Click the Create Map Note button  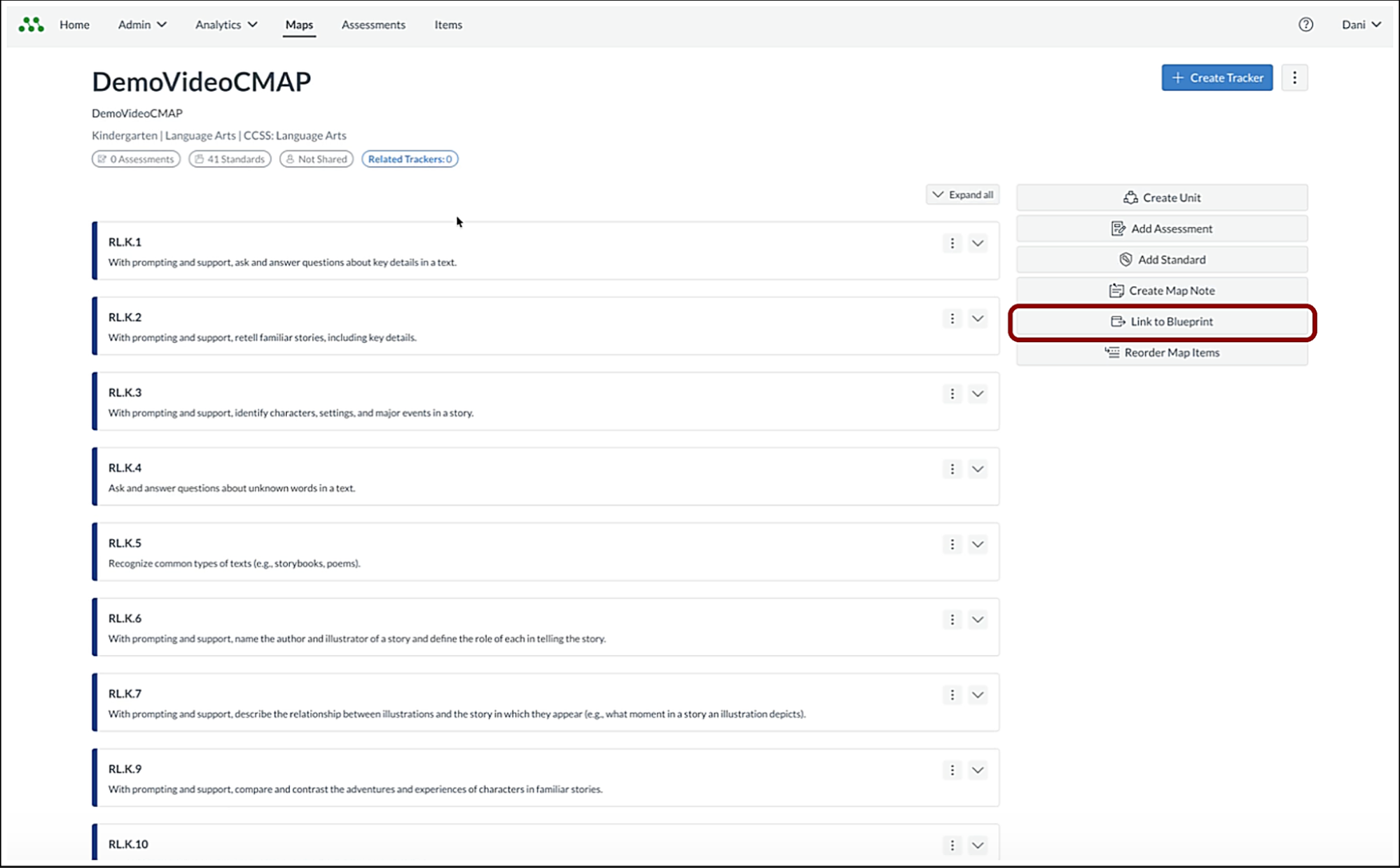(x=1162, y=290)
